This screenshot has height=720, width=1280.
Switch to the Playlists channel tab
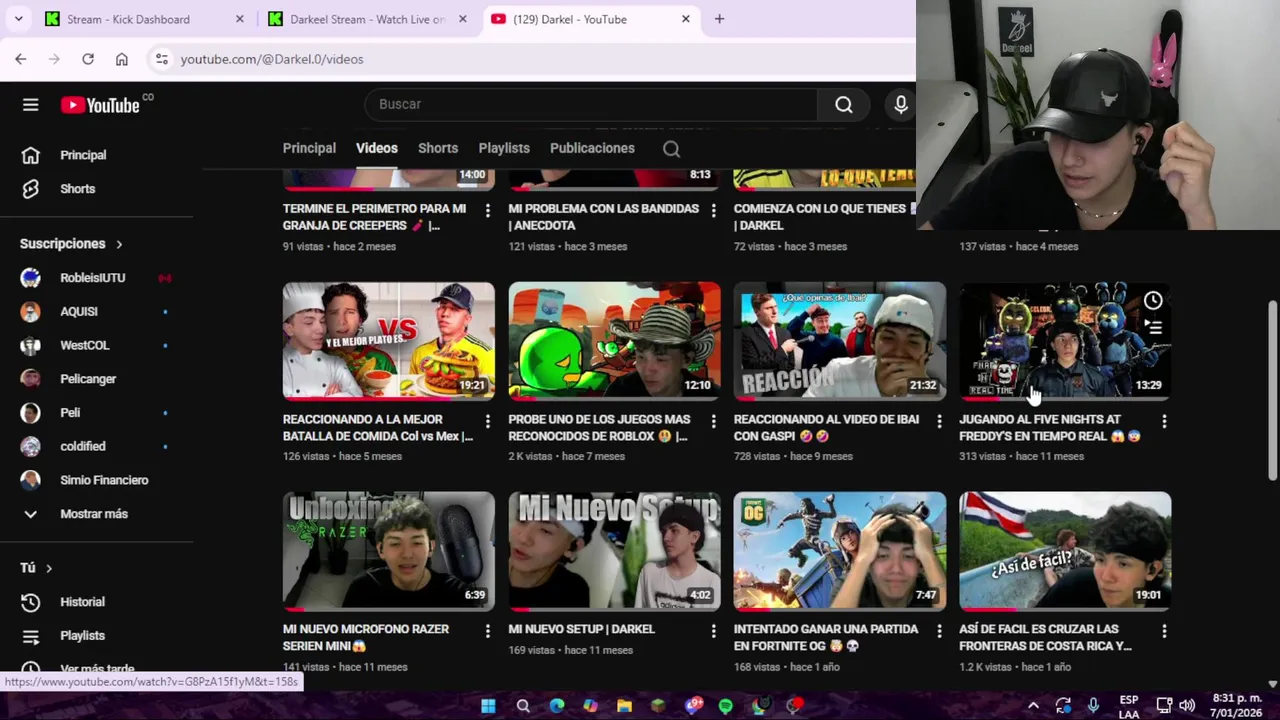[504, 148]
